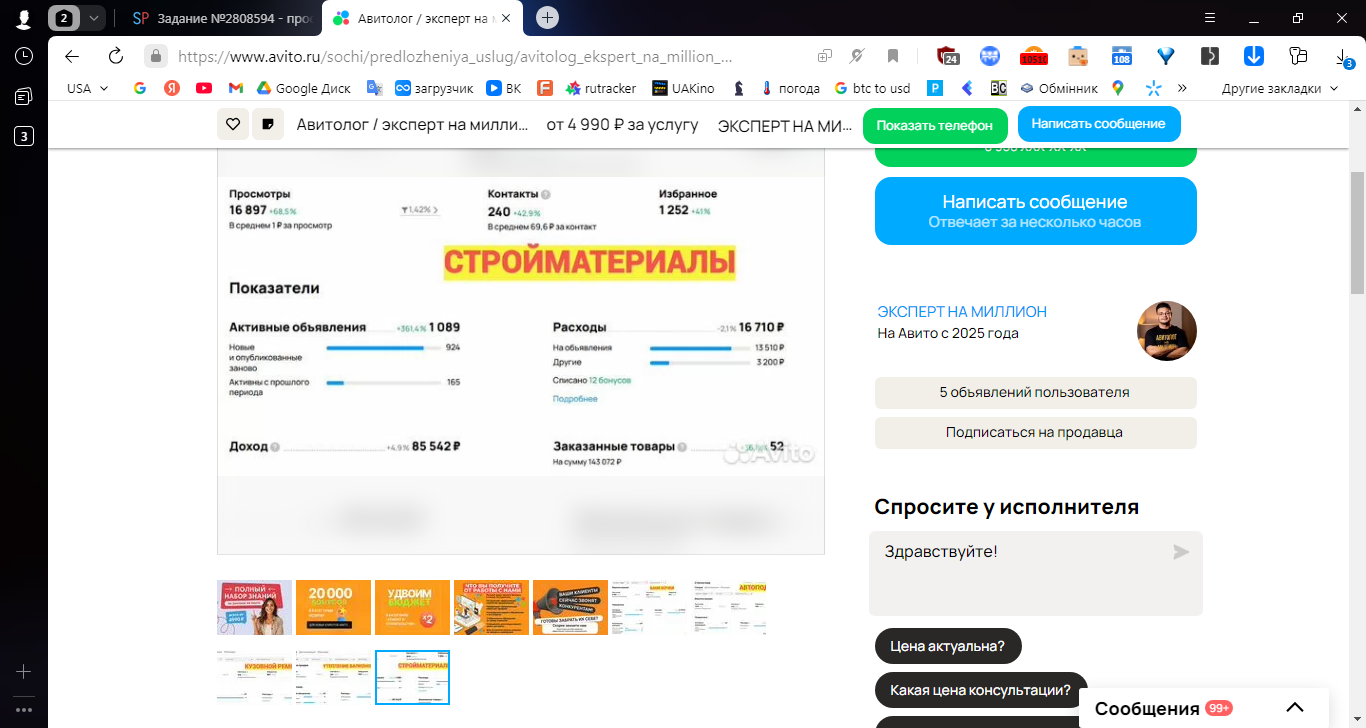Open the browser hamburger menu

(x=1210, y=18)
